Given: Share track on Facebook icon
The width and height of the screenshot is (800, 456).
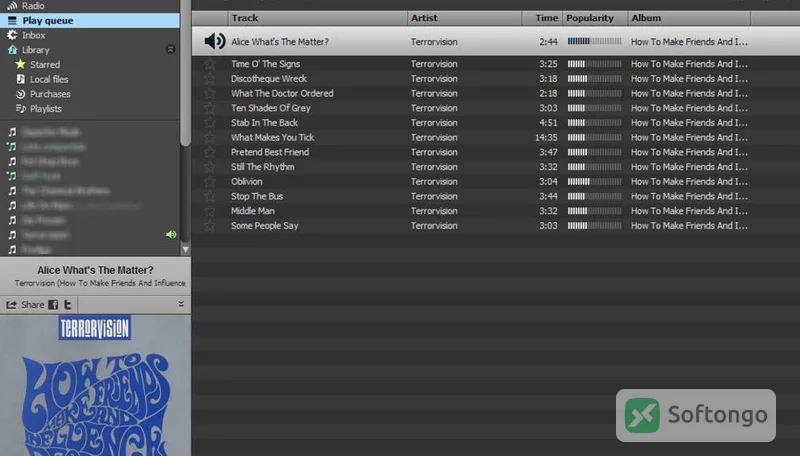Looking at the screenshot, I should pos(53,305).
